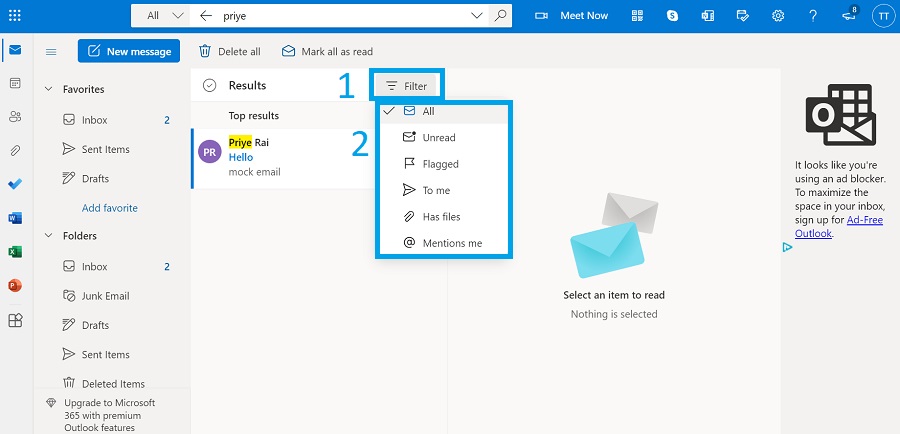Viewport: 900px width, 434px height.
Task: Select all results with circle checkbox
Action: point(210,86)
